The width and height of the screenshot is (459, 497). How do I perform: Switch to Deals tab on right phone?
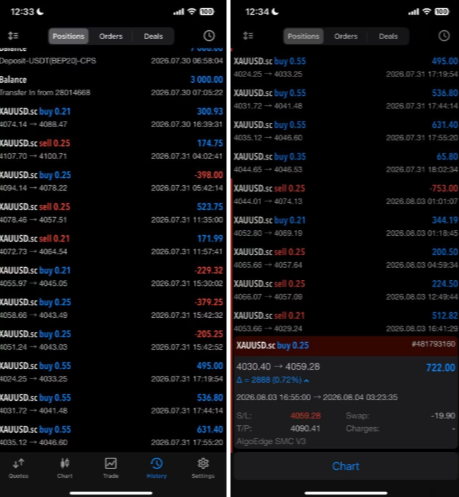coord(388,36)
